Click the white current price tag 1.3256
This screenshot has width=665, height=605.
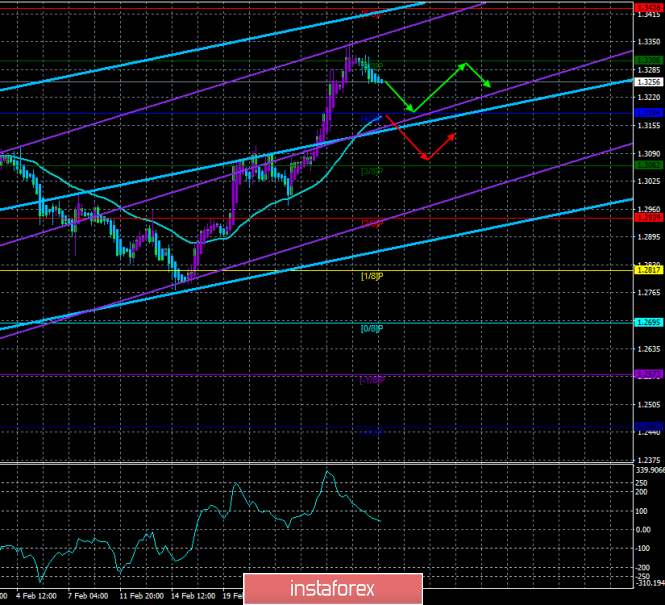point(649,82)
